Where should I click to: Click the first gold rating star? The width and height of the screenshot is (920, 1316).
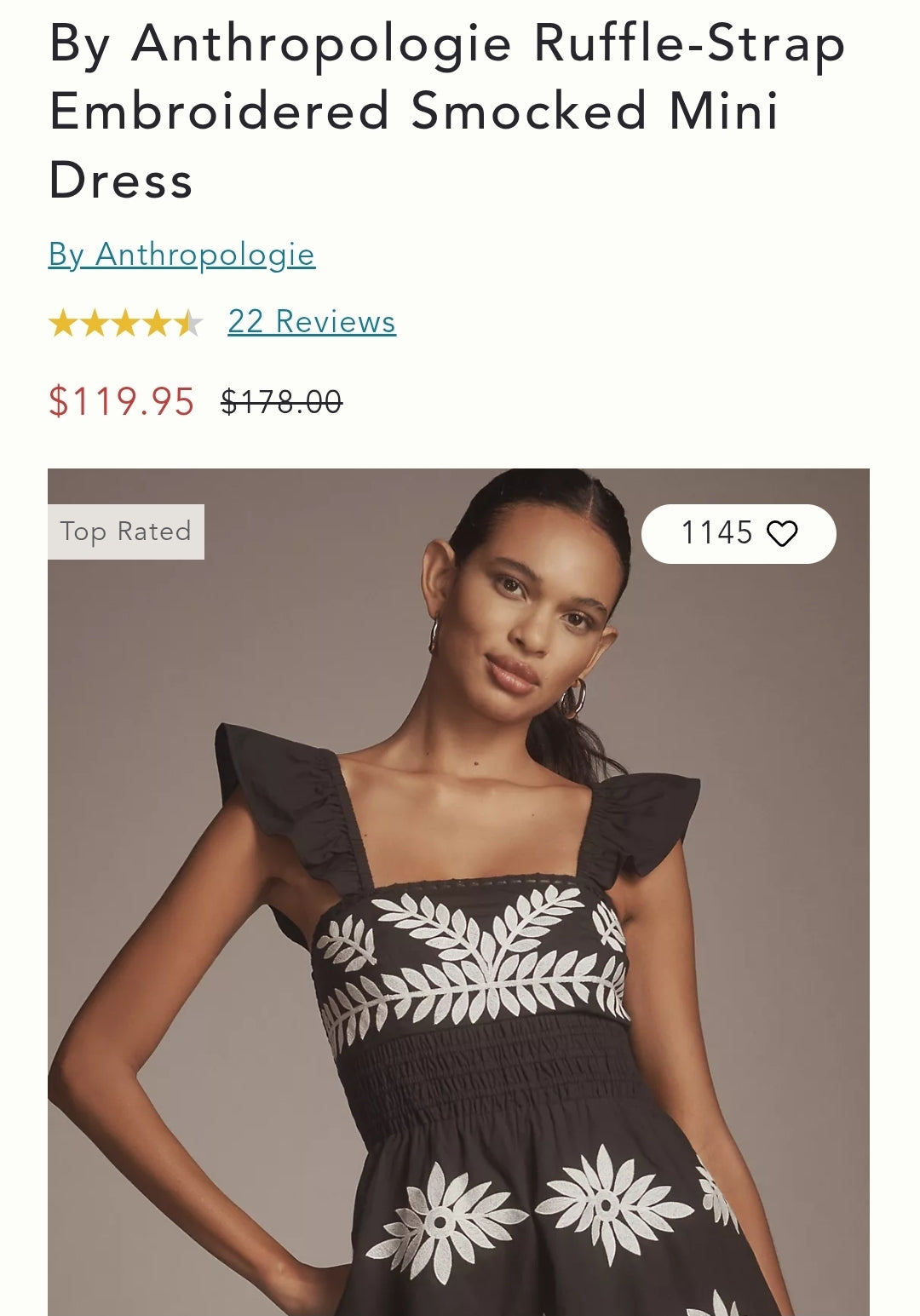[63, 324]
